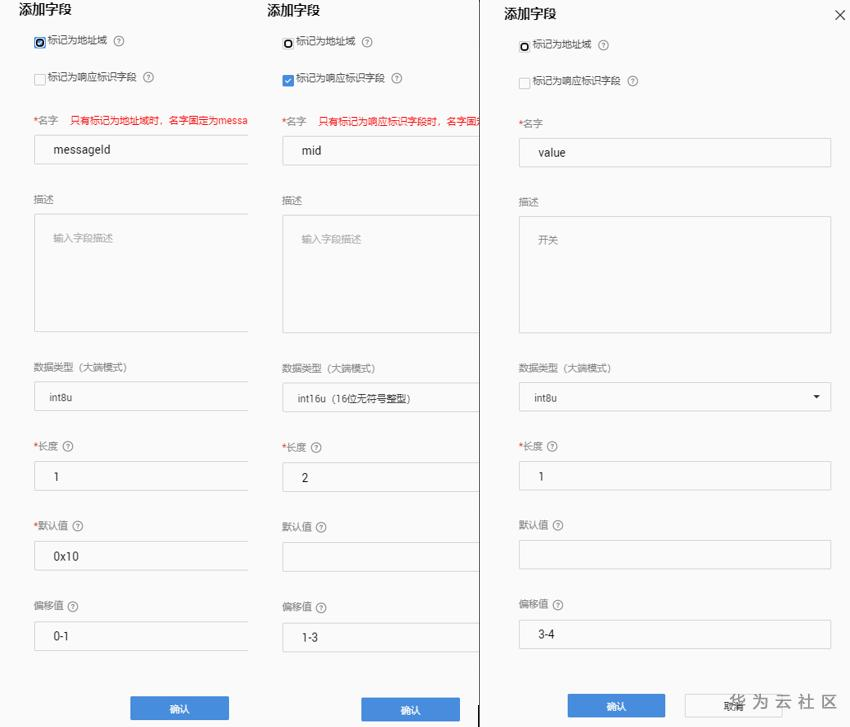
Task: Click help icon beside 标记为地址域 in messageId panel
Action: click(x=119, y=41)
